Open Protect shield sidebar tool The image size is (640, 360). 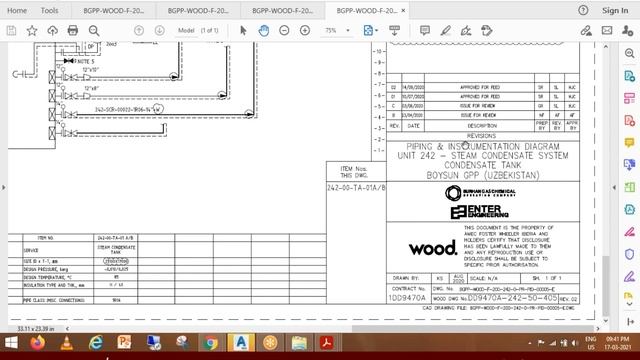[x=629, y=254]
